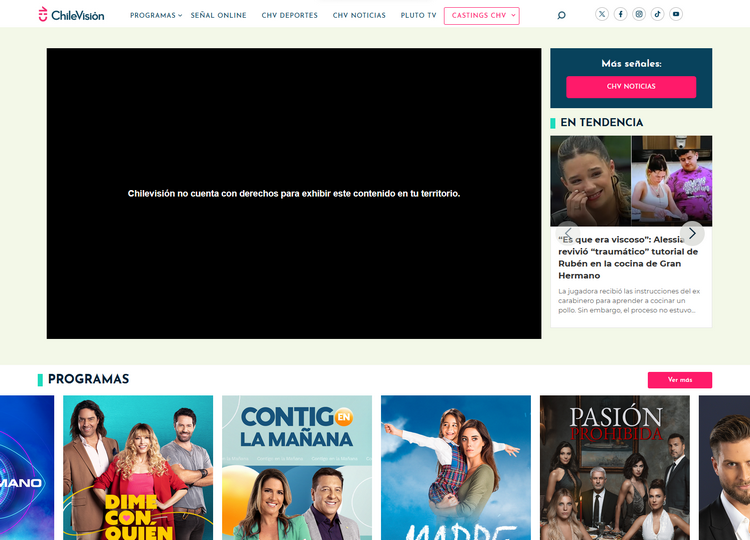The width and height of the screenshot is (750, 540).
Task: Open the Gran Hermano program card
Action: 27,467
